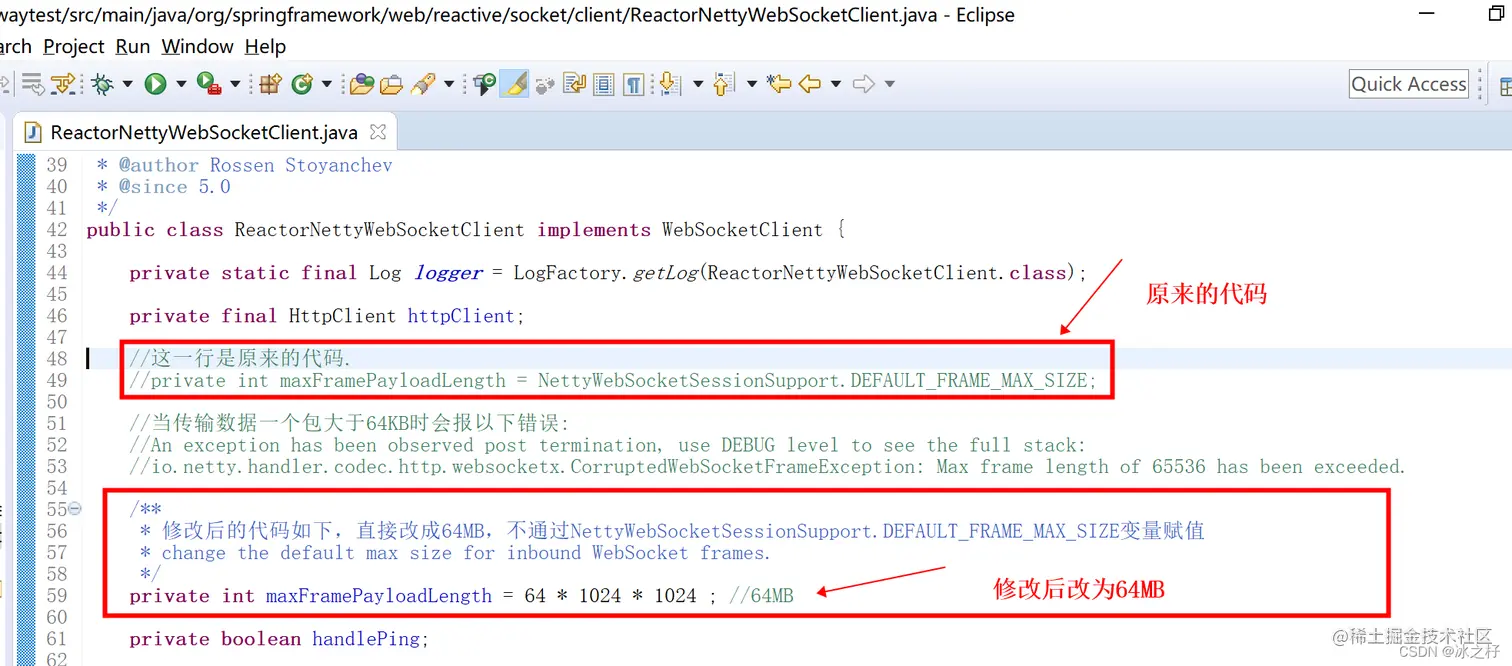This screenshot has width=1512, height=666.
Task: Click the External Tools run icon
Action: coord(209,84)
